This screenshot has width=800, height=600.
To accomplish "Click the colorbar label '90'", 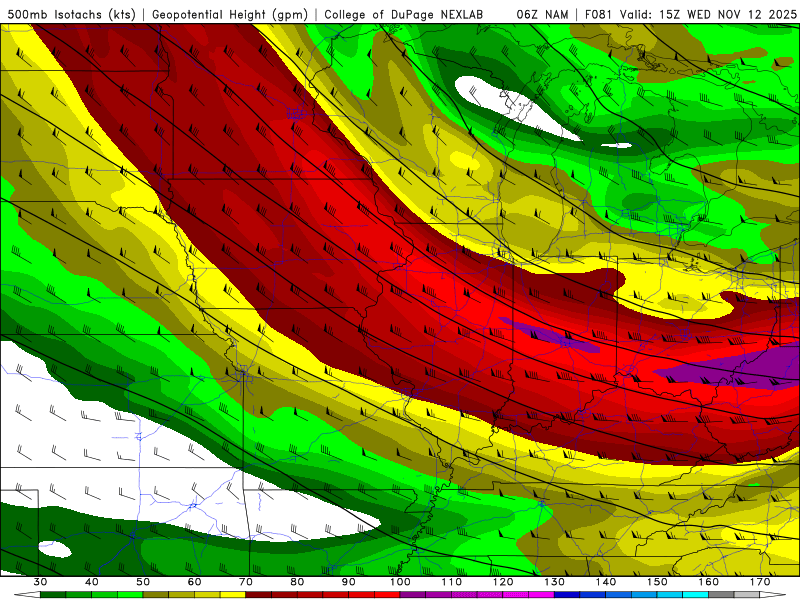I will pos(348,582).
